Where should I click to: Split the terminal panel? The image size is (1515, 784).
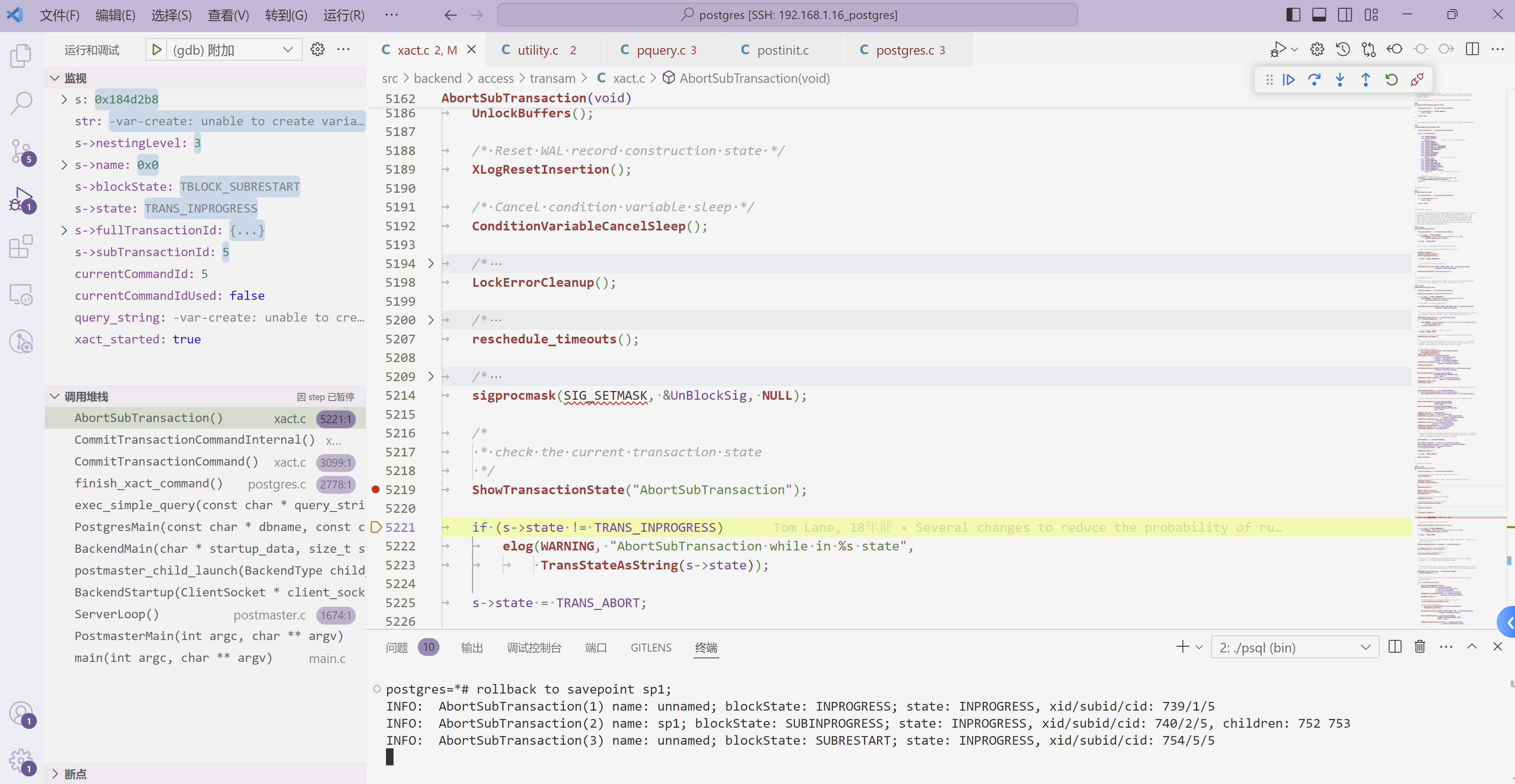(1394, 647)
